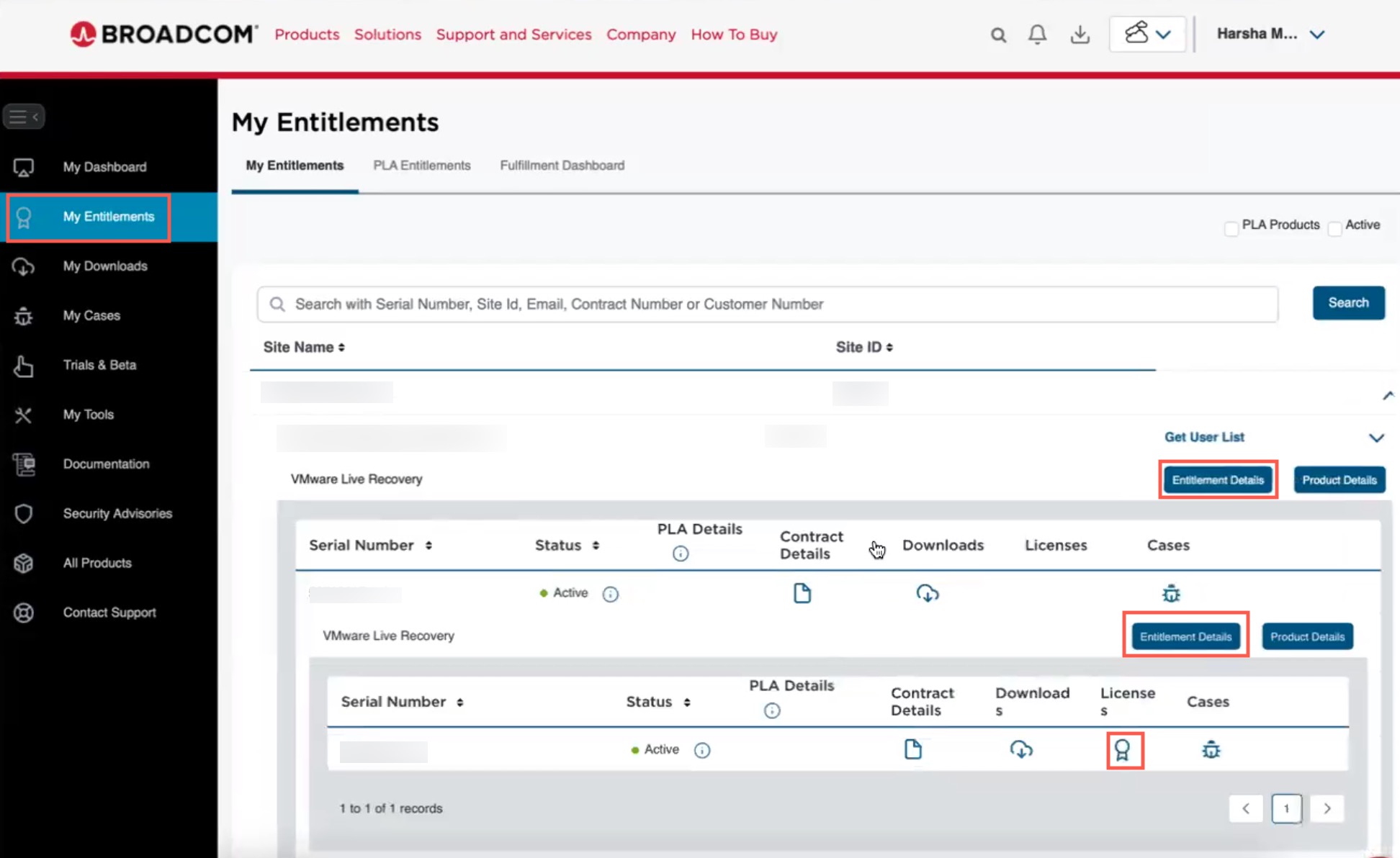Viewport: 1400px width, 858px height.
Task: Tick the Active filter checkbox
Action: pyautogui.click(x=1335, y=229)
